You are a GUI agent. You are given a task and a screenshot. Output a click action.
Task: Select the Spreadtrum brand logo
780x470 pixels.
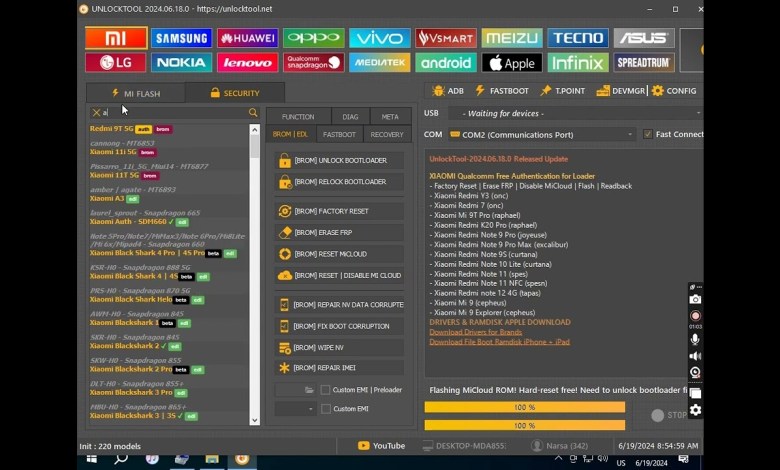[644, 63]
